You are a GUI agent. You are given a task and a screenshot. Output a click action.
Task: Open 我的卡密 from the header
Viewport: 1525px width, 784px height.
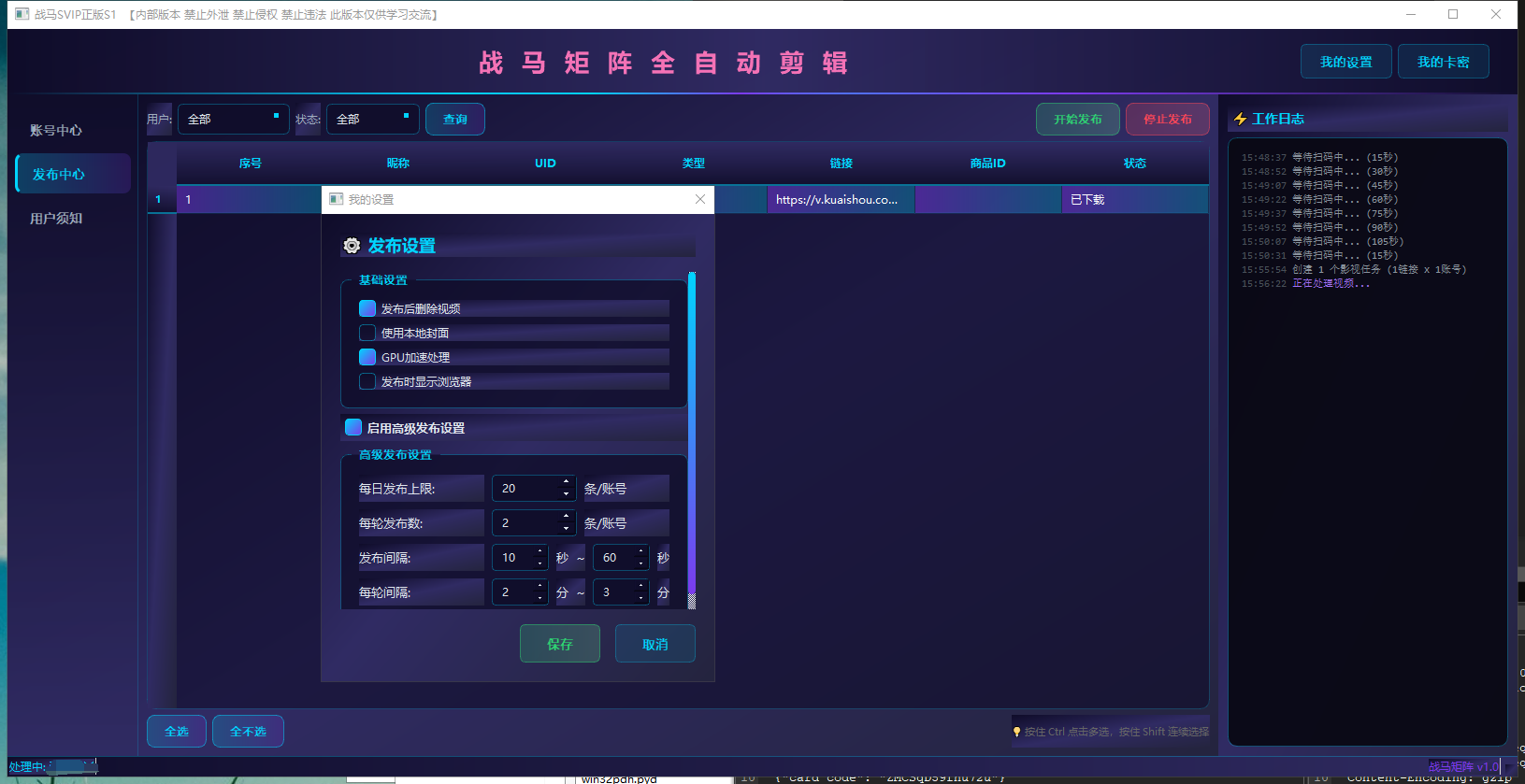1443,62
